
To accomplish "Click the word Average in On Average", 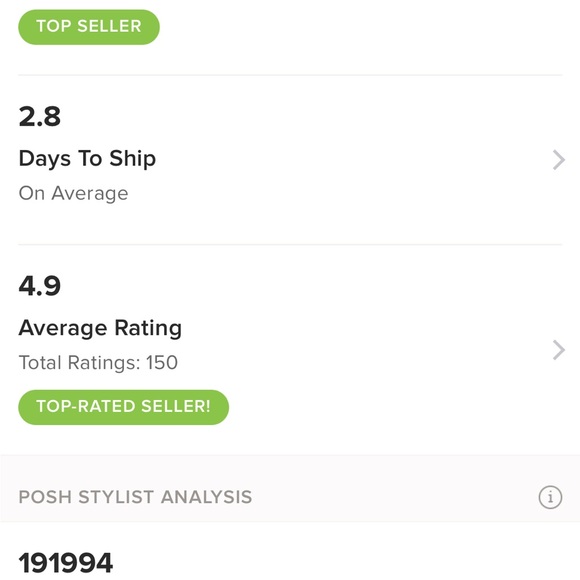I will click(90, 193).
